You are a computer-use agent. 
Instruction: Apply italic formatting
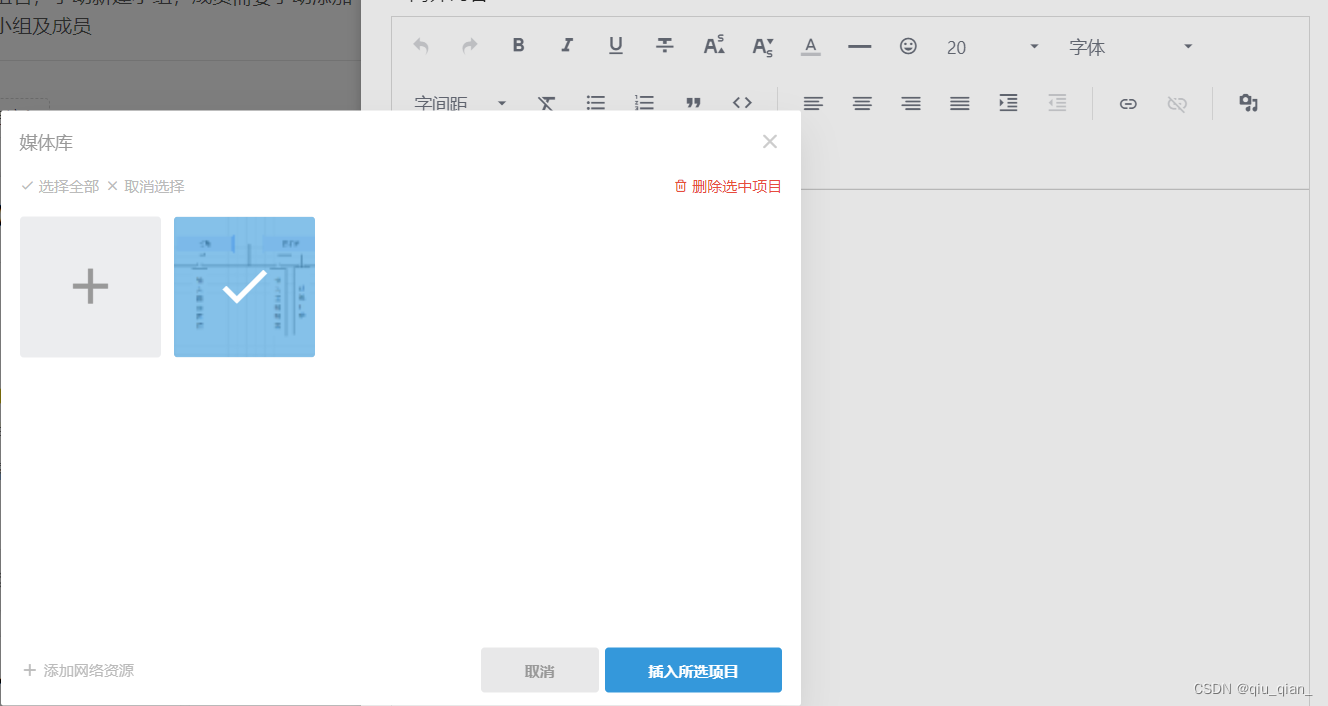[x=567, y=45]
